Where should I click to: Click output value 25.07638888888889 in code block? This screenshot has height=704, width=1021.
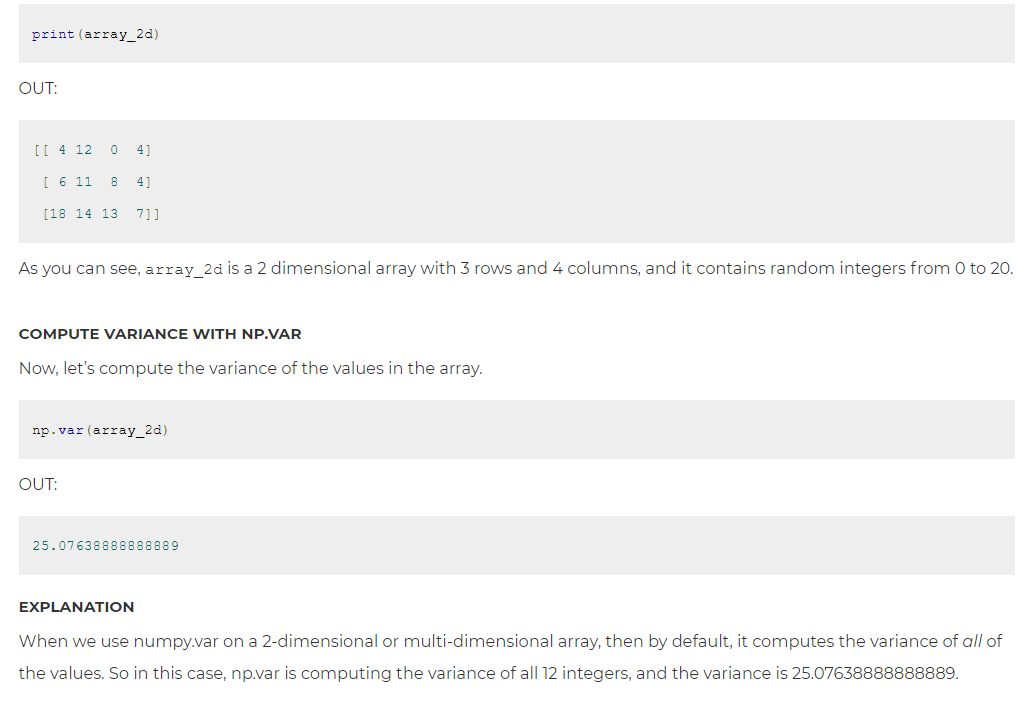tap(105, 546)
